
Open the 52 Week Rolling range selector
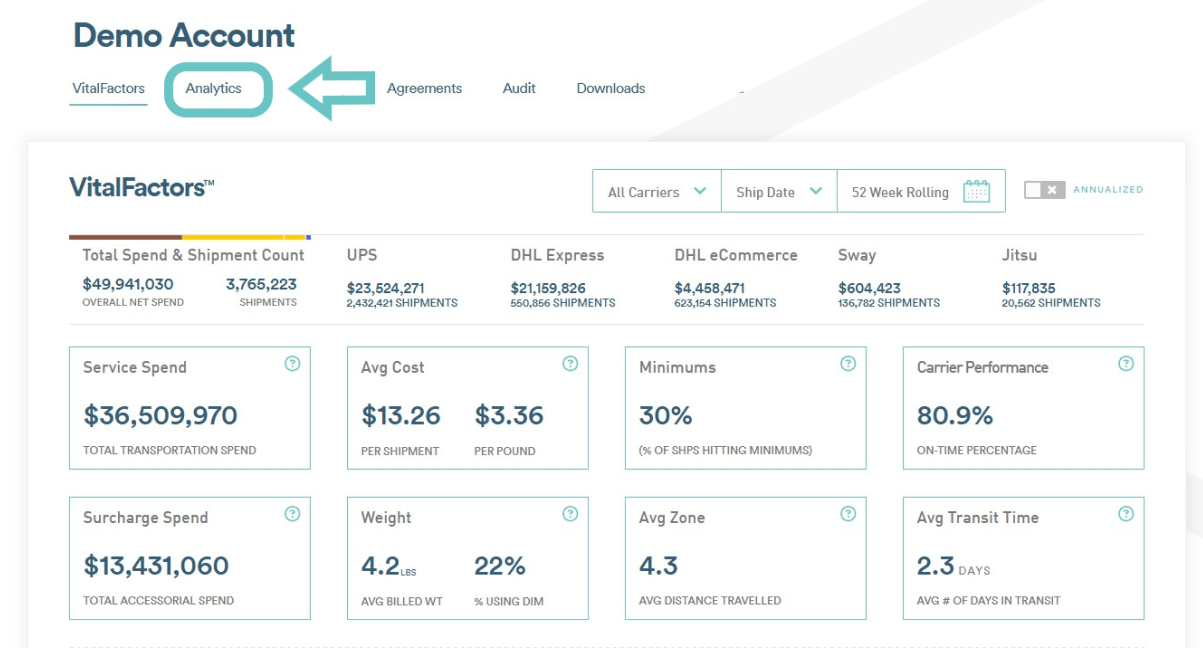[x=900, y=192]
